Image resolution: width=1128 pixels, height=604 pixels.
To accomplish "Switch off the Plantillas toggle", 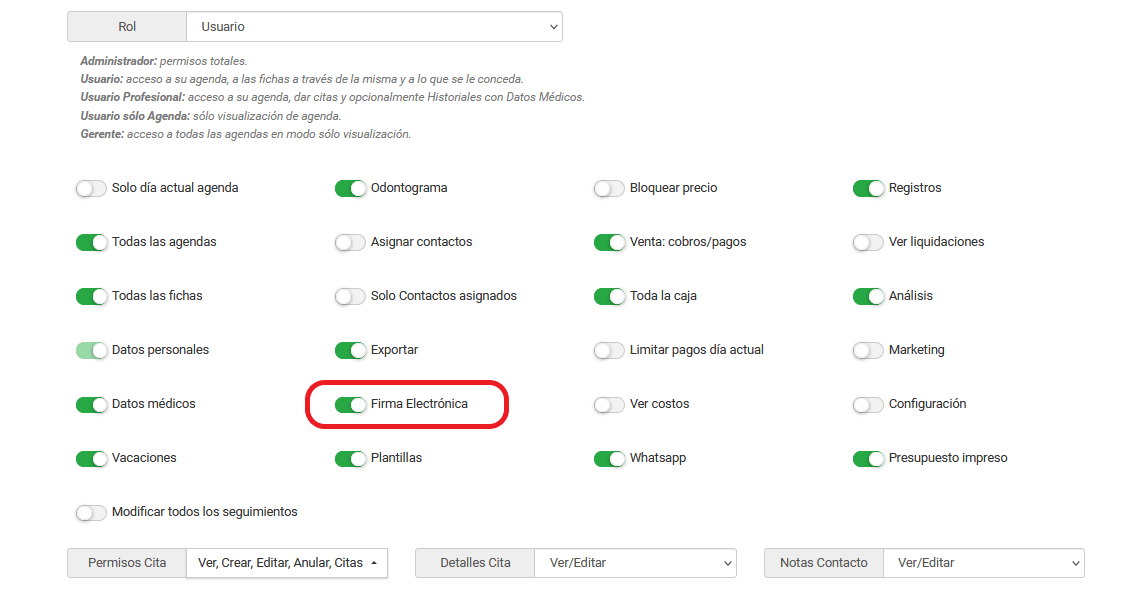I will (x=350, y=459).
